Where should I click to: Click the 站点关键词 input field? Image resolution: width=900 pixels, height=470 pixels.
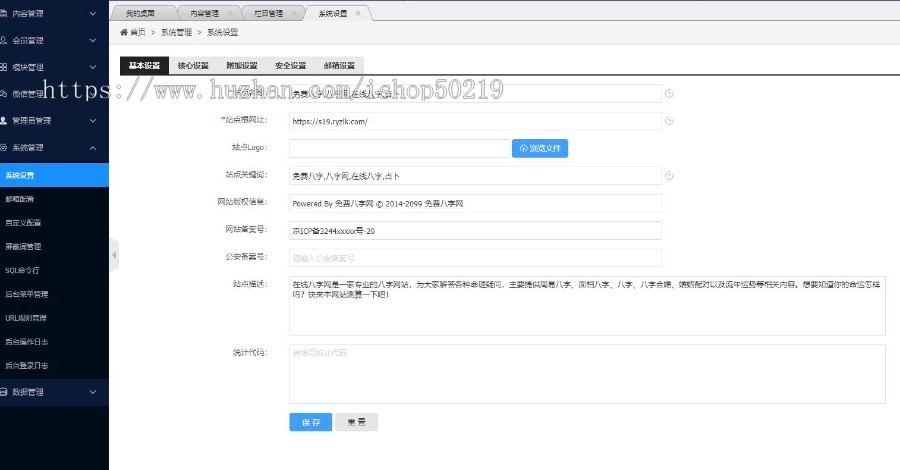point(475,176)
